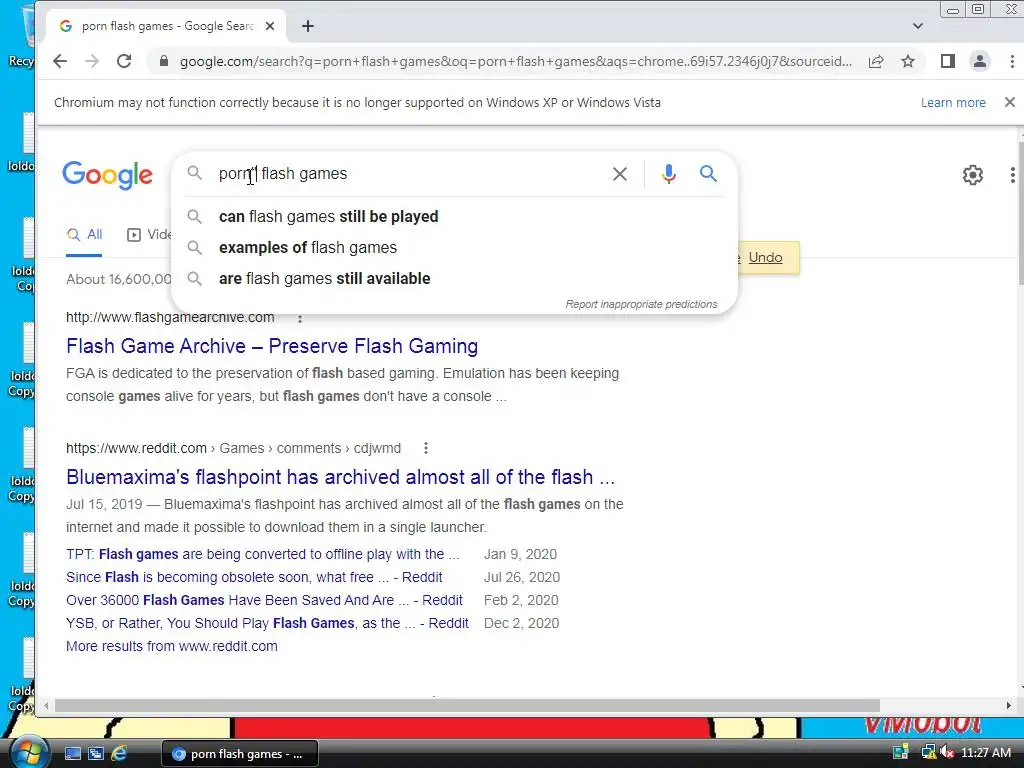
Task: Click the address bar URL
Action: pos(515,61)
